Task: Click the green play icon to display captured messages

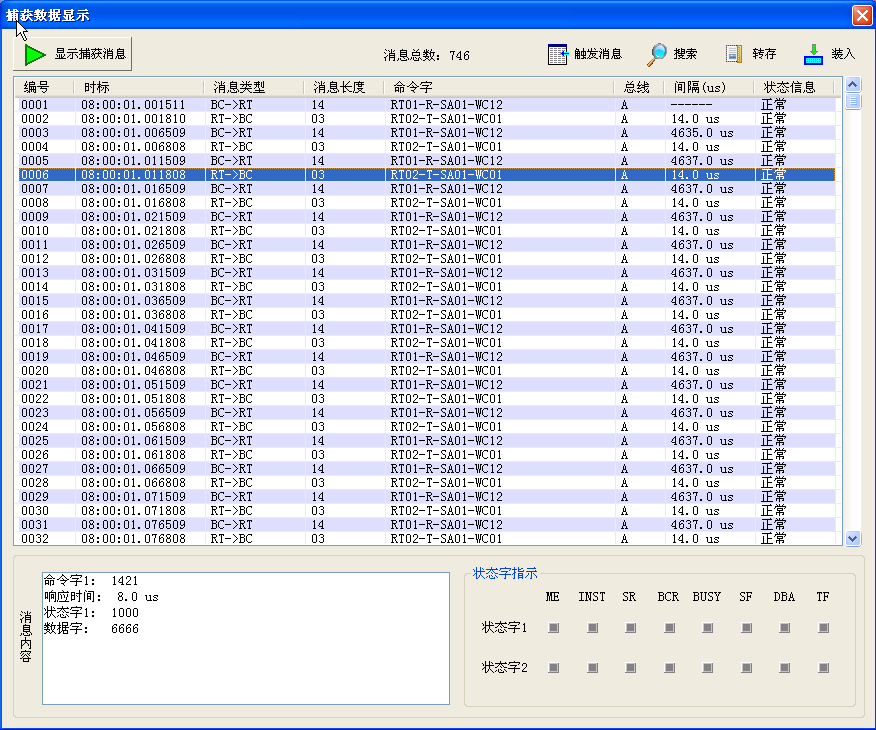Action: [x=34, y=53]
